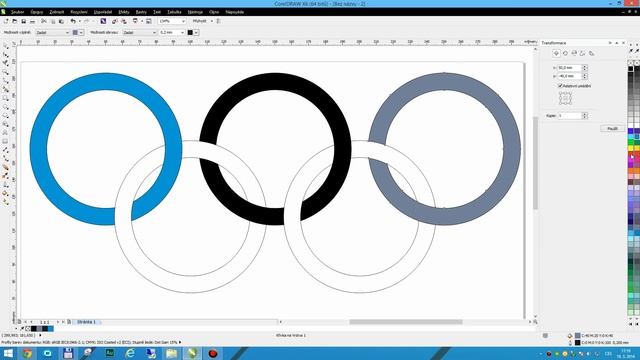Open the outline type dropdown

pos(154,32)
